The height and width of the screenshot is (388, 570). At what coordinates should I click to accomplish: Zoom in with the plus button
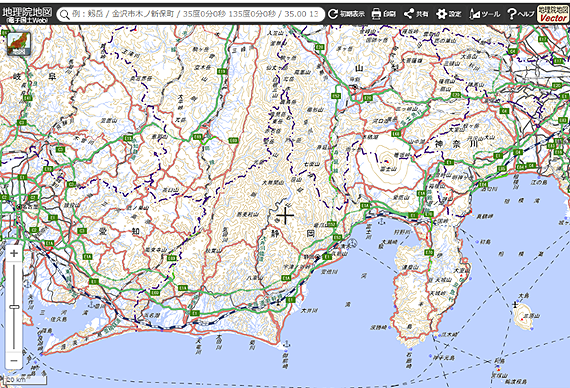pyautogui.click(x=14, y=253)
